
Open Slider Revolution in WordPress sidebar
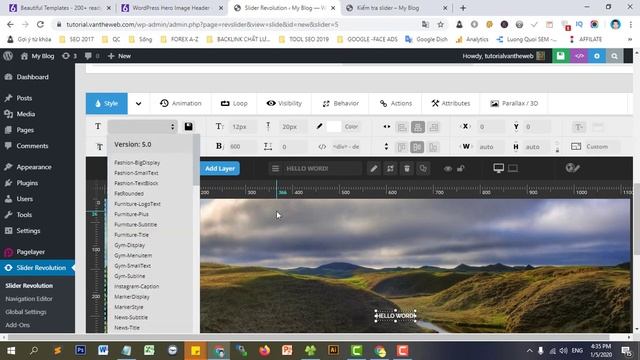[x=37, y=268]
